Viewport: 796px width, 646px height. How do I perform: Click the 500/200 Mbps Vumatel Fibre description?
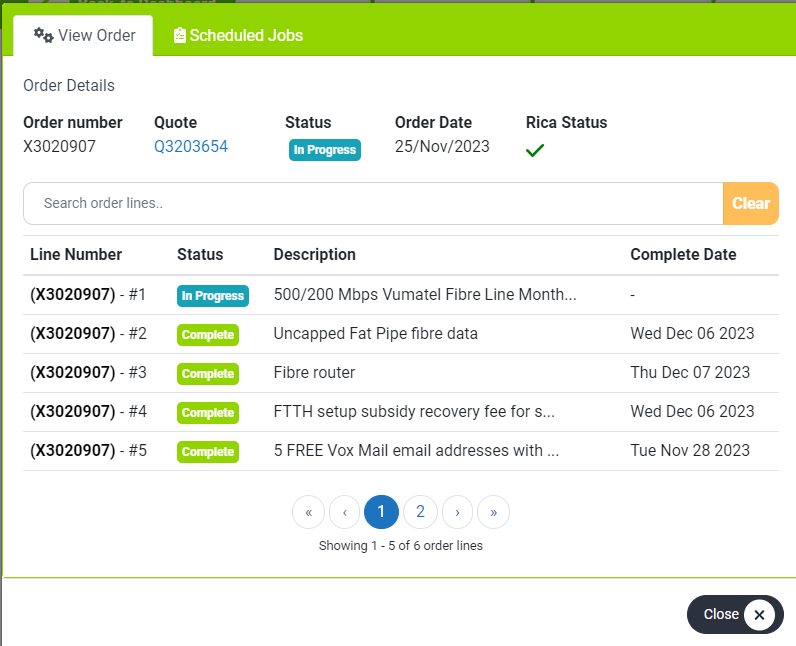point(425,295)
